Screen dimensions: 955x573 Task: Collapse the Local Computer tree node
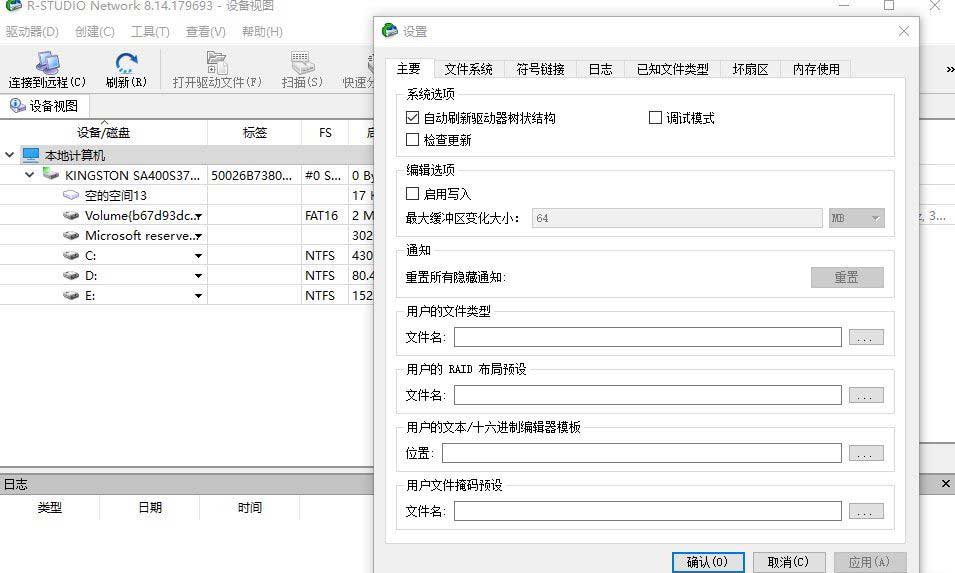pyautogui.click(x=9, y=155)
